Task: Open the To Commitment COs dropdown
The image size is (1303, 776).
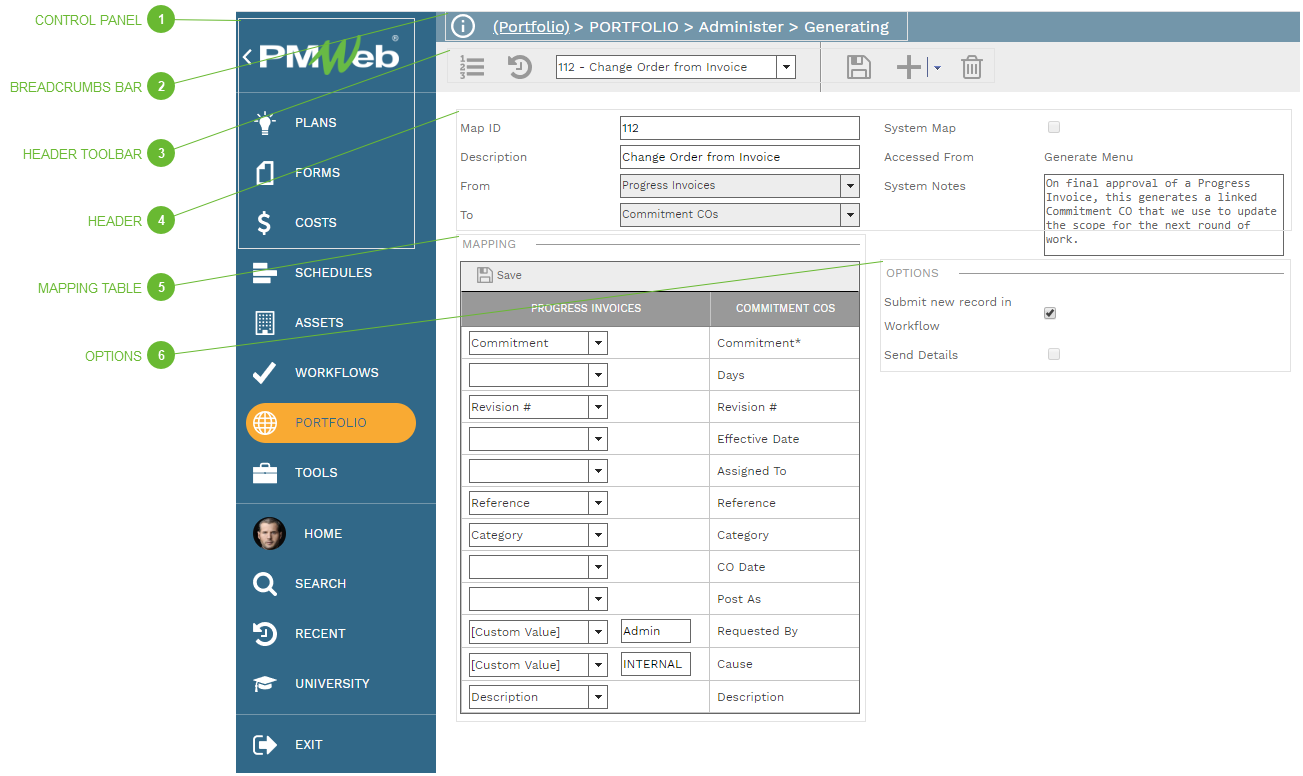Action: point(849,215)
